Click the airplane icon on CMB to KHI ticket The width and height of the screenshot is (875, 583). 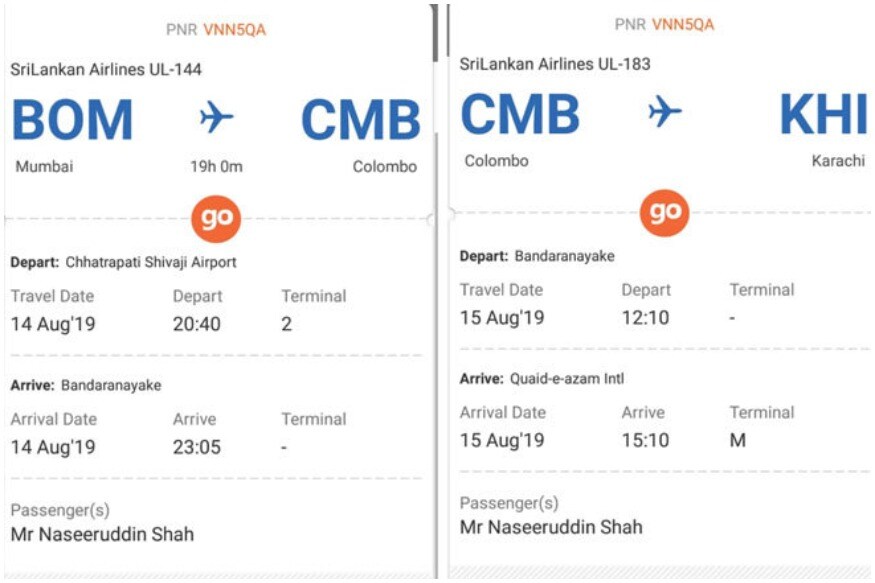point(665,111)
